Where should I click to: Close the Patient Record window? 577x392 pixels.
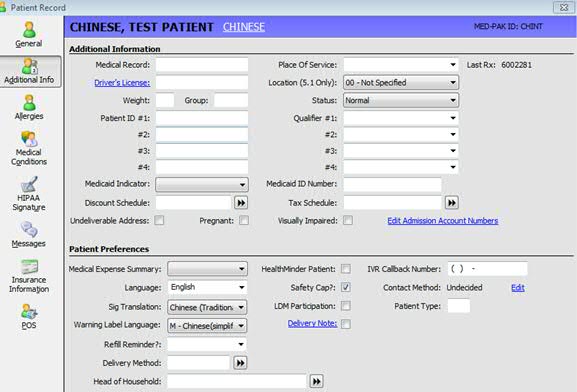(x=563, y=7)
